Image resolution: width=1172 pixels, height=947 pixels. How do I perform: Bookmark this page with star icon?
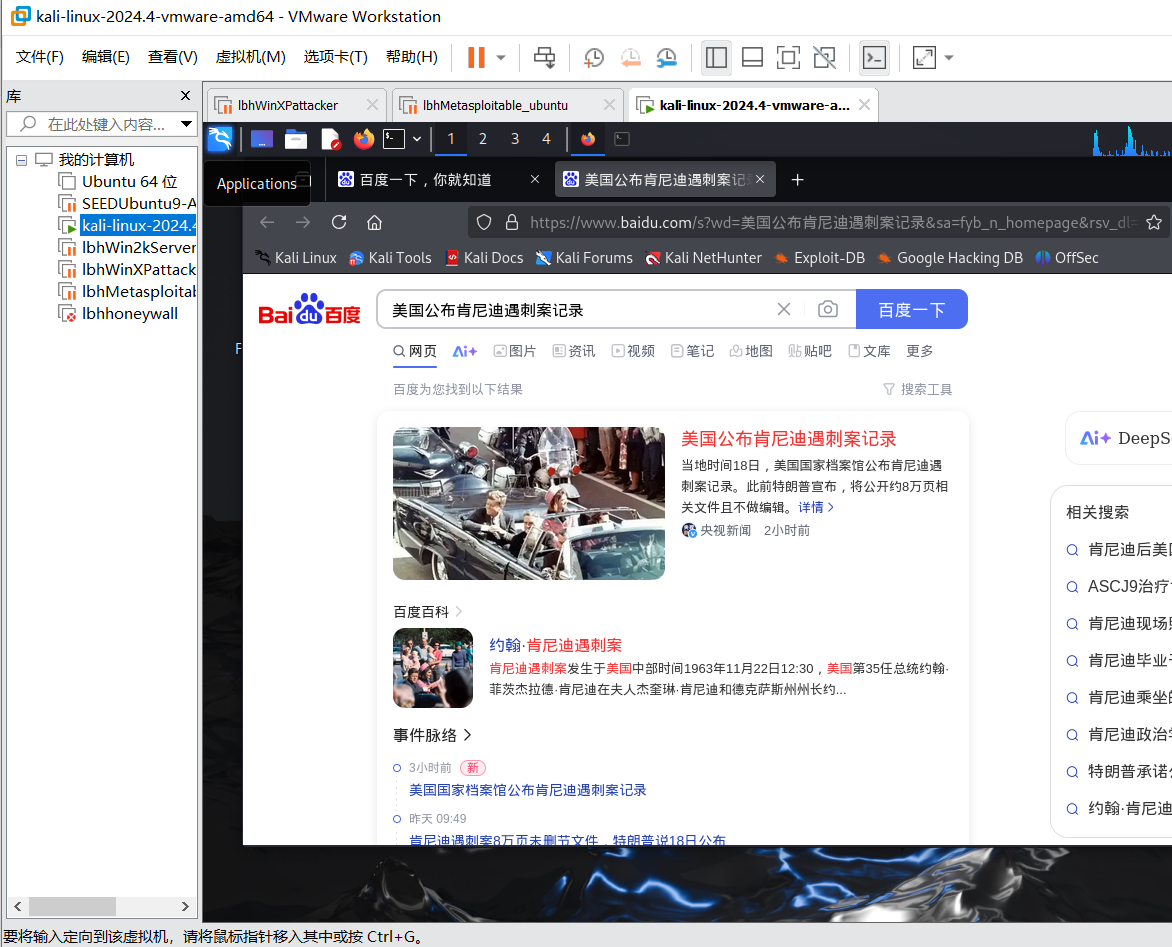click(x=1154, y=222)
